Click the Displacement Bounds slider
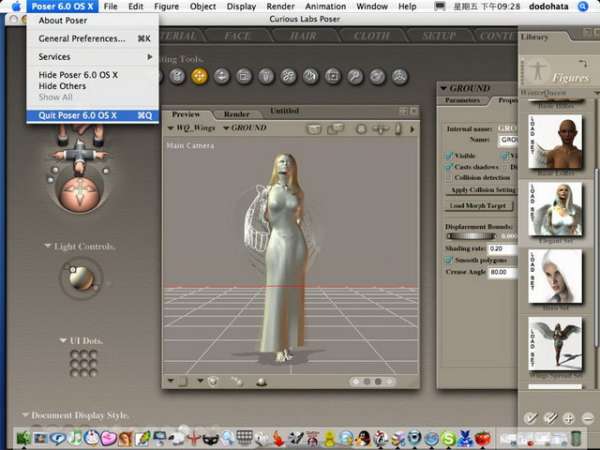600x450 pixels. tap(471, 236)
